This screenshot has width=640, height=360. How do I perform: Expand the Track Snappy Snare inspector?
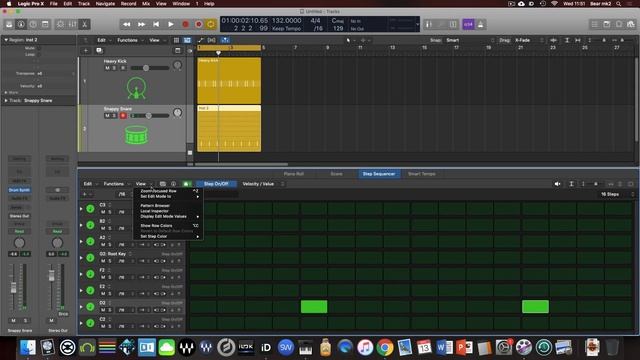(x=6, y=100)
